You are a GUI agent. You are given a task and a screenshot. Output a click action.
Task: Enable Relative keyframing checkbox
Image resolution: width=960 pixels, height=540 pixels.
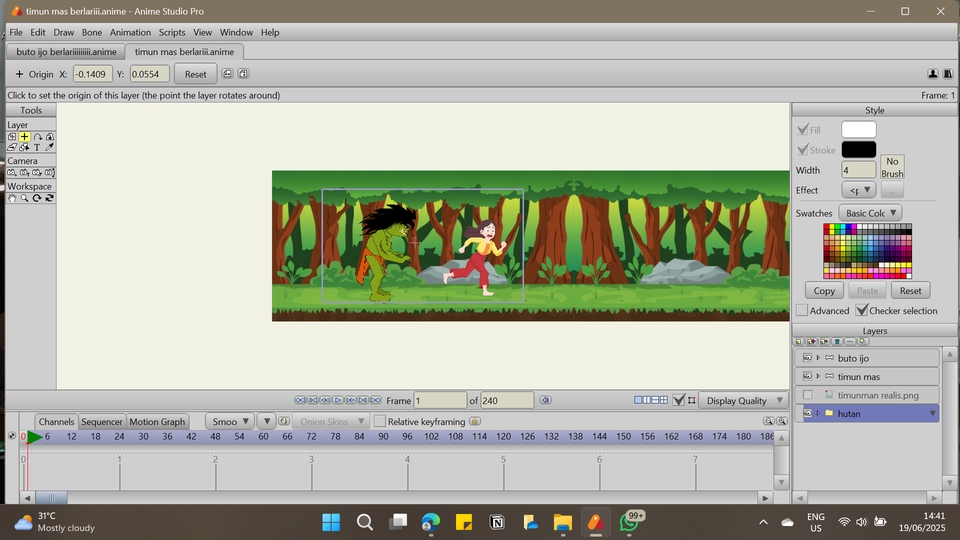pos(380,422)
